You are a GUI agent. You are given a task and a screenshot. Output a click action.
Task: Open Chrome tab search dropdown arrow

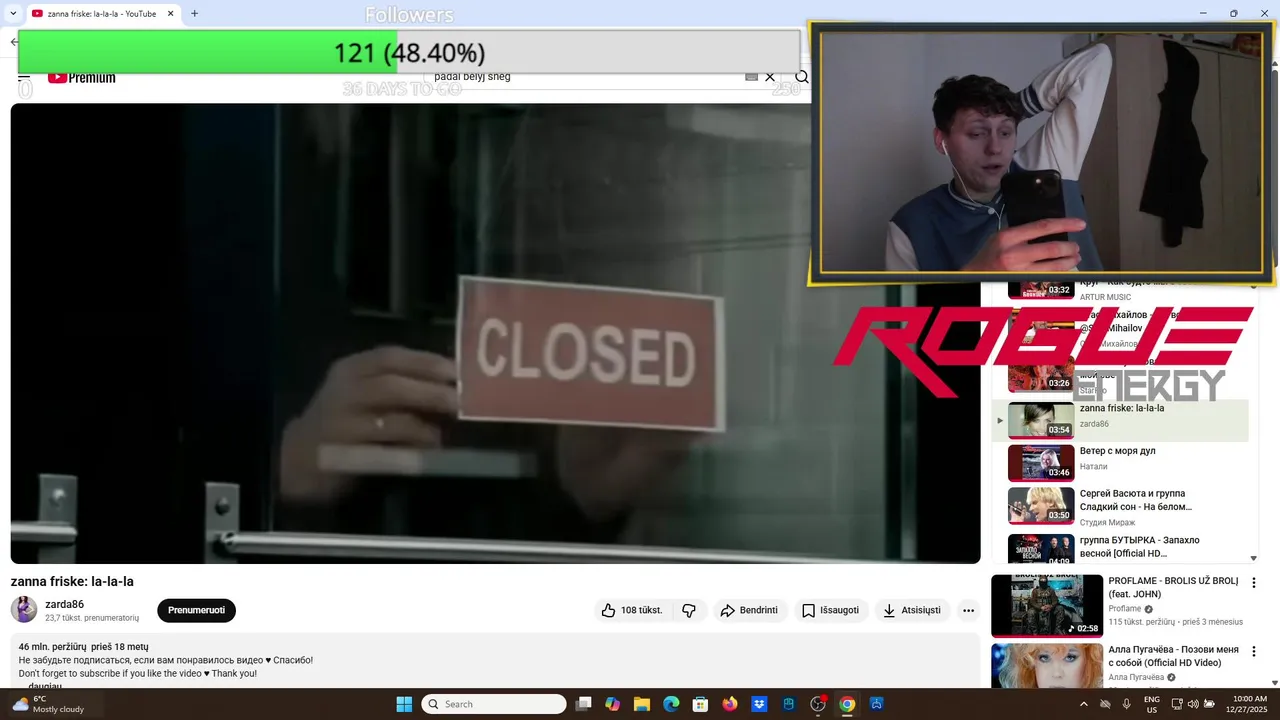(13, 14)
